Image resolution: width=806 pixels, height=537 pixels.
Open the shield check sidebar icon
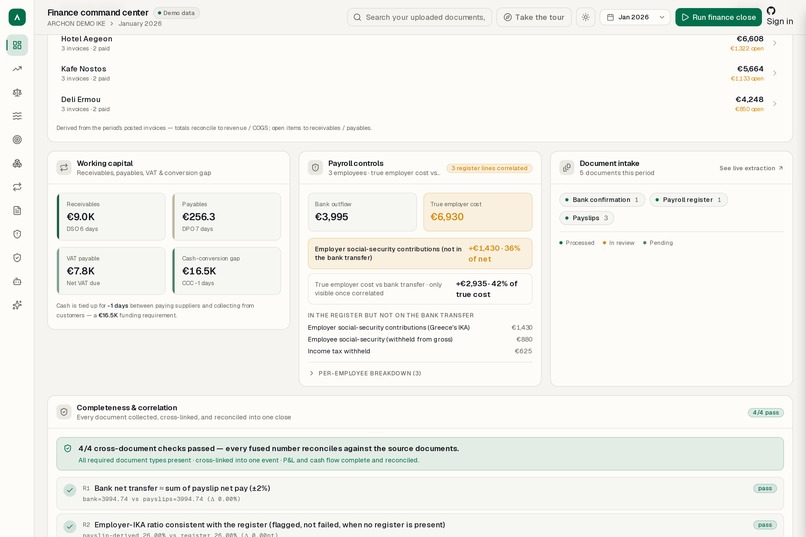pyautogui.click(x=17, y=258)
